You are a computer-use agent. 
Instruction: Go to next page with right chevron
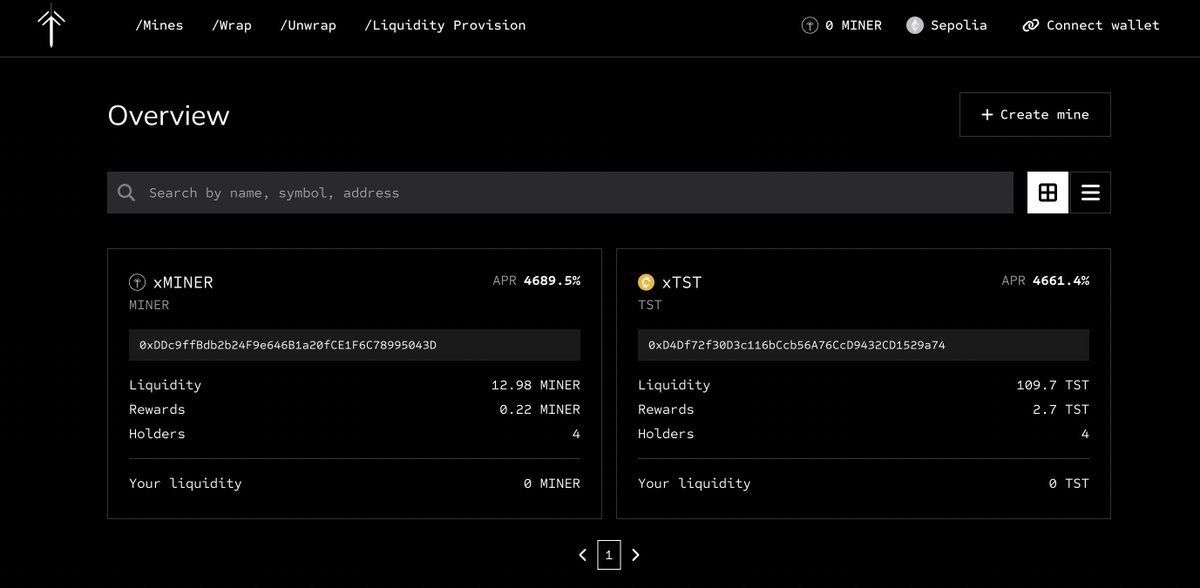tap(635, 554)
